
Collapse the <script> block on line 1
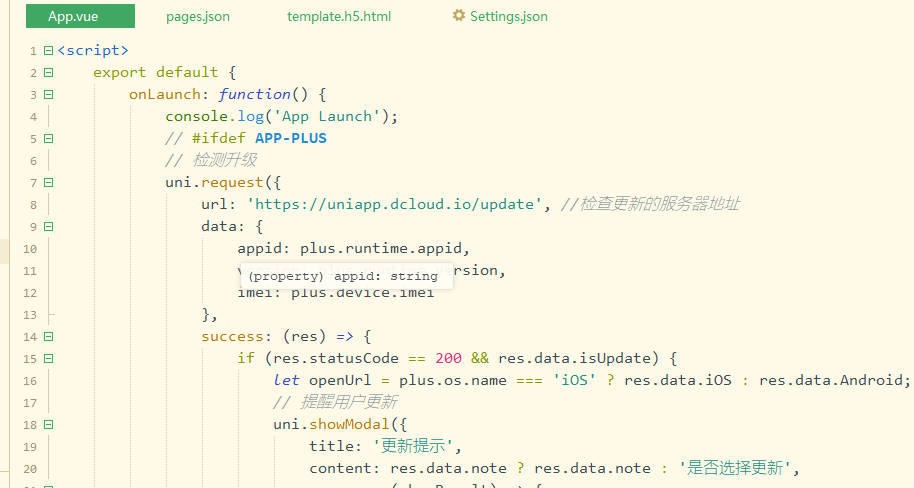[x=47, y=50]
